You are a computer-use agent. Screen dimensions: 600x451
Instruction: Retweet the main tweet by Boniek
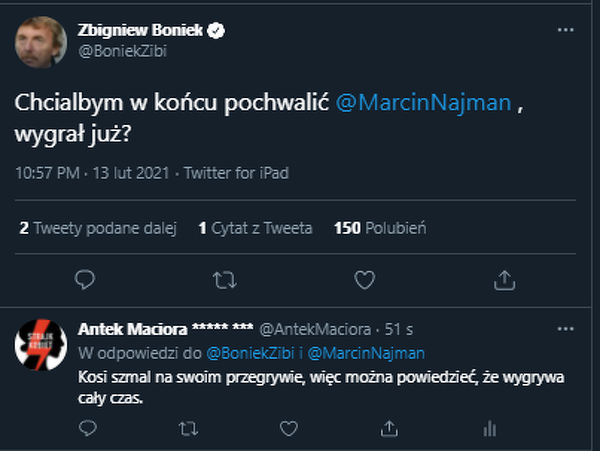click(225, 277)
